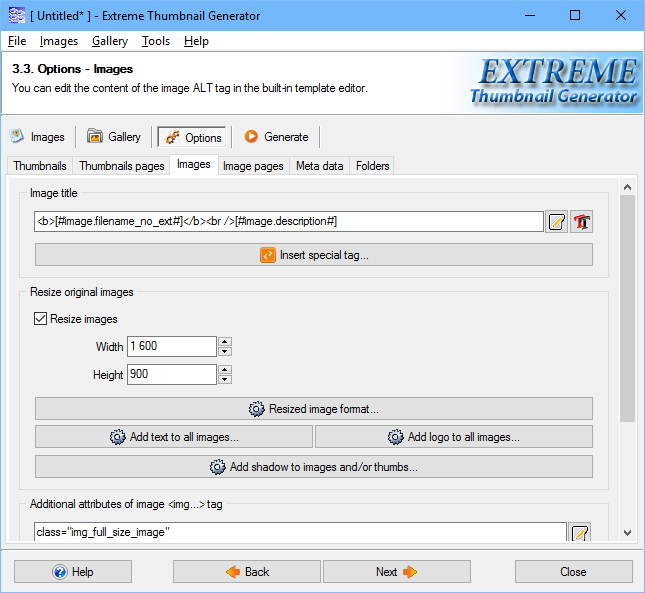Click Add logo to all images button
Viewport: 645px width, 593px height.
(454, 437)
